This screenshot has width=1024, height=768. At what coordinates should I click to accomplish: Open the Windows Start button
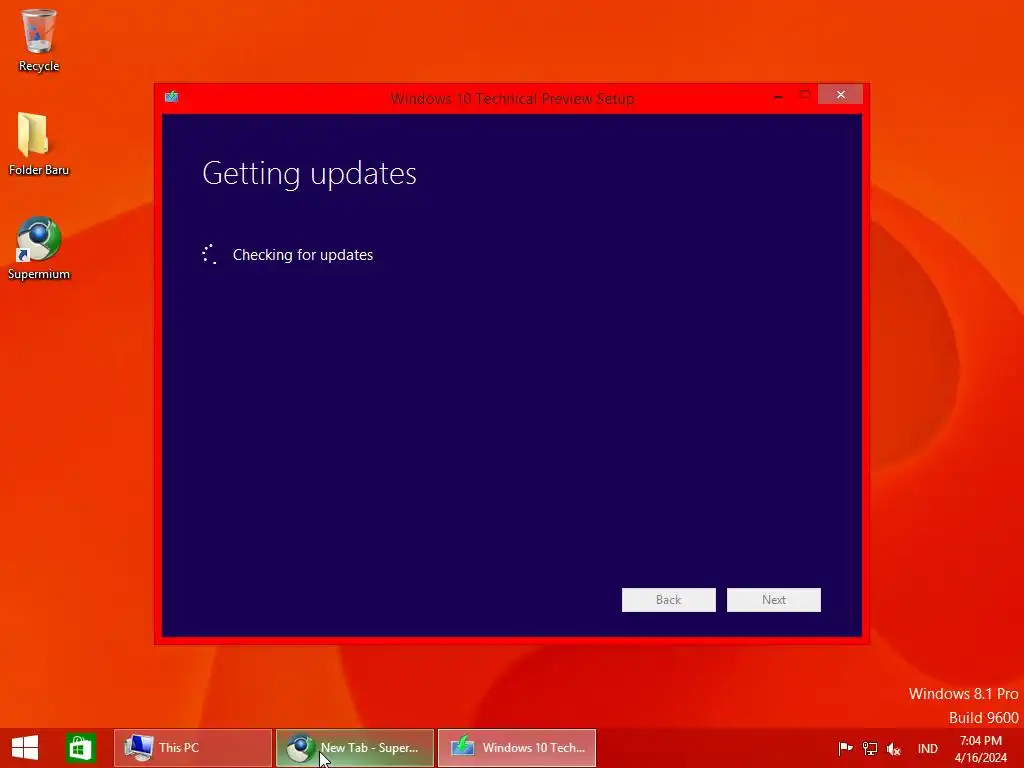tap(25, 748)
